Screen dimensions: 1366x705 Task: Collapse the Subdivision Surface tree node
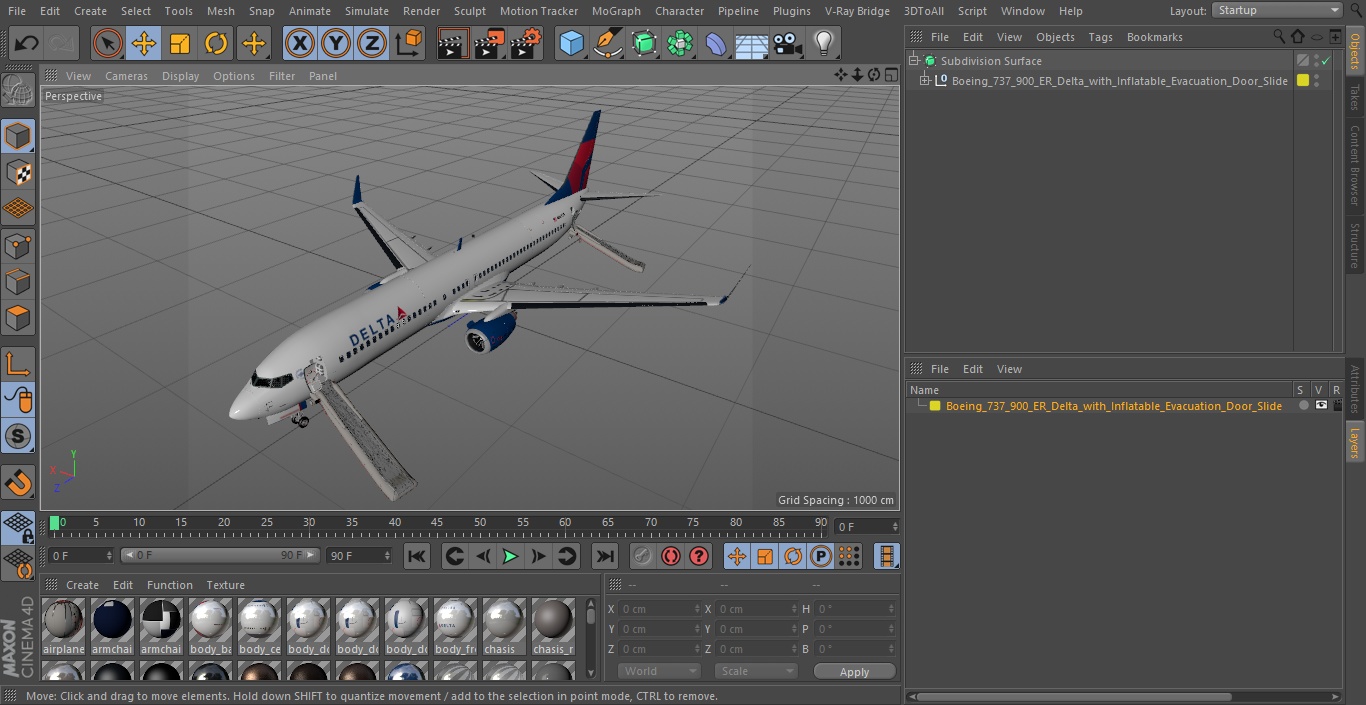[x=914, y=61]
